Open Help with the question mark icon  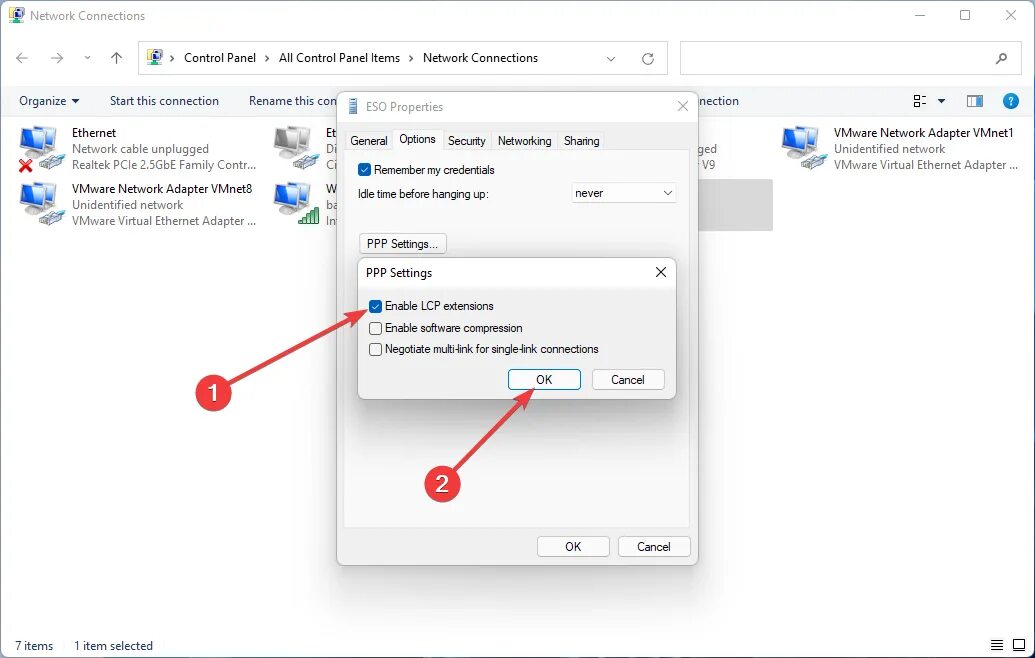(1011, 101)
